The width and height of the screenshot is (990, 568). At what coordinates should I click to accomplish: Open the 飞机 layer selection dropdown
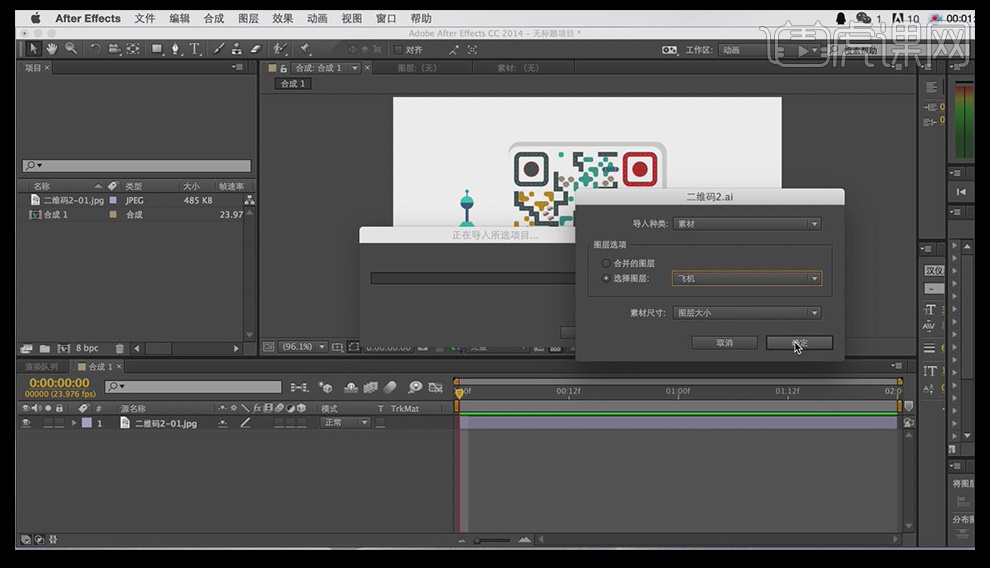point(746,279)
